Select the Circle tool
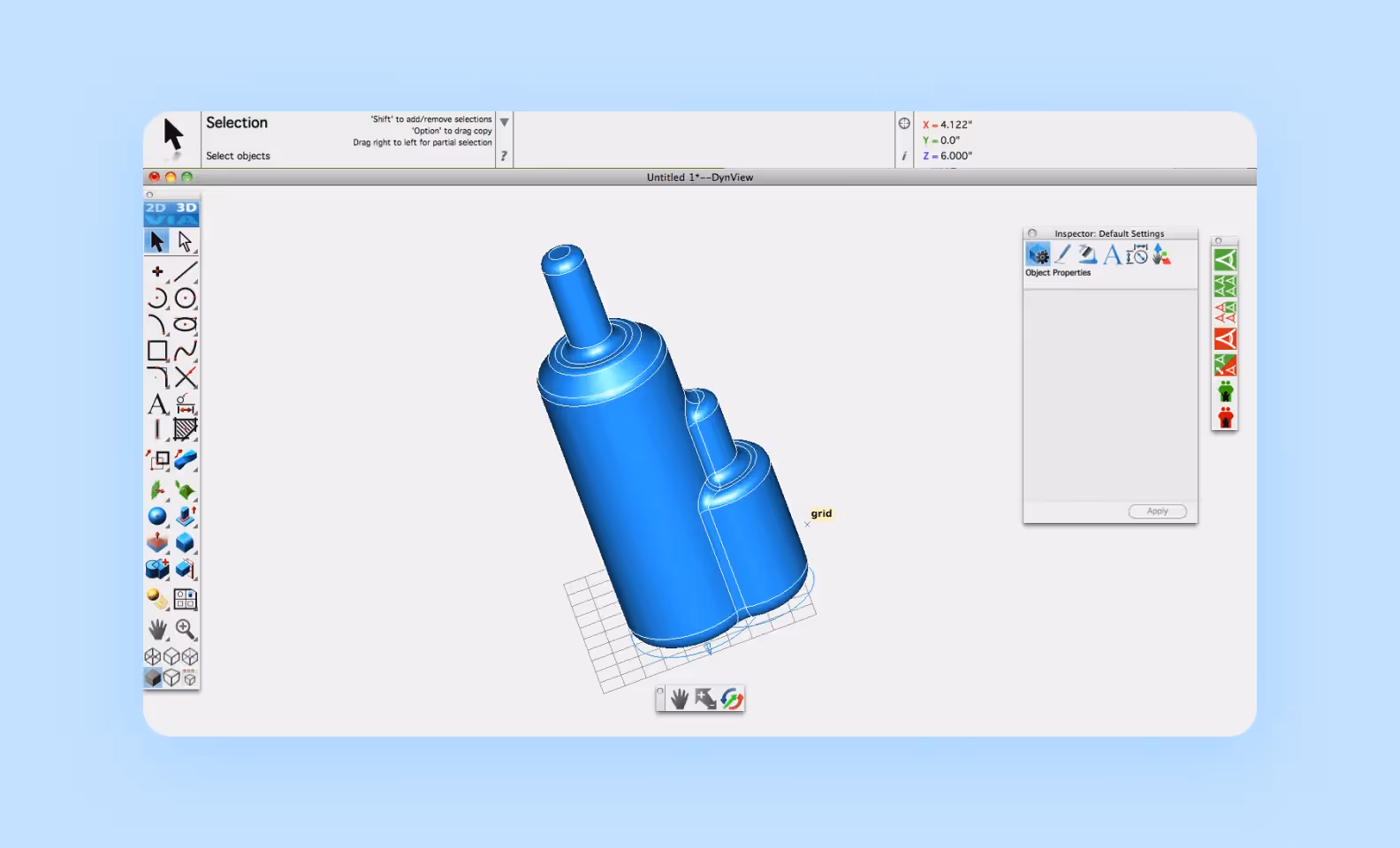 point(185,298)
